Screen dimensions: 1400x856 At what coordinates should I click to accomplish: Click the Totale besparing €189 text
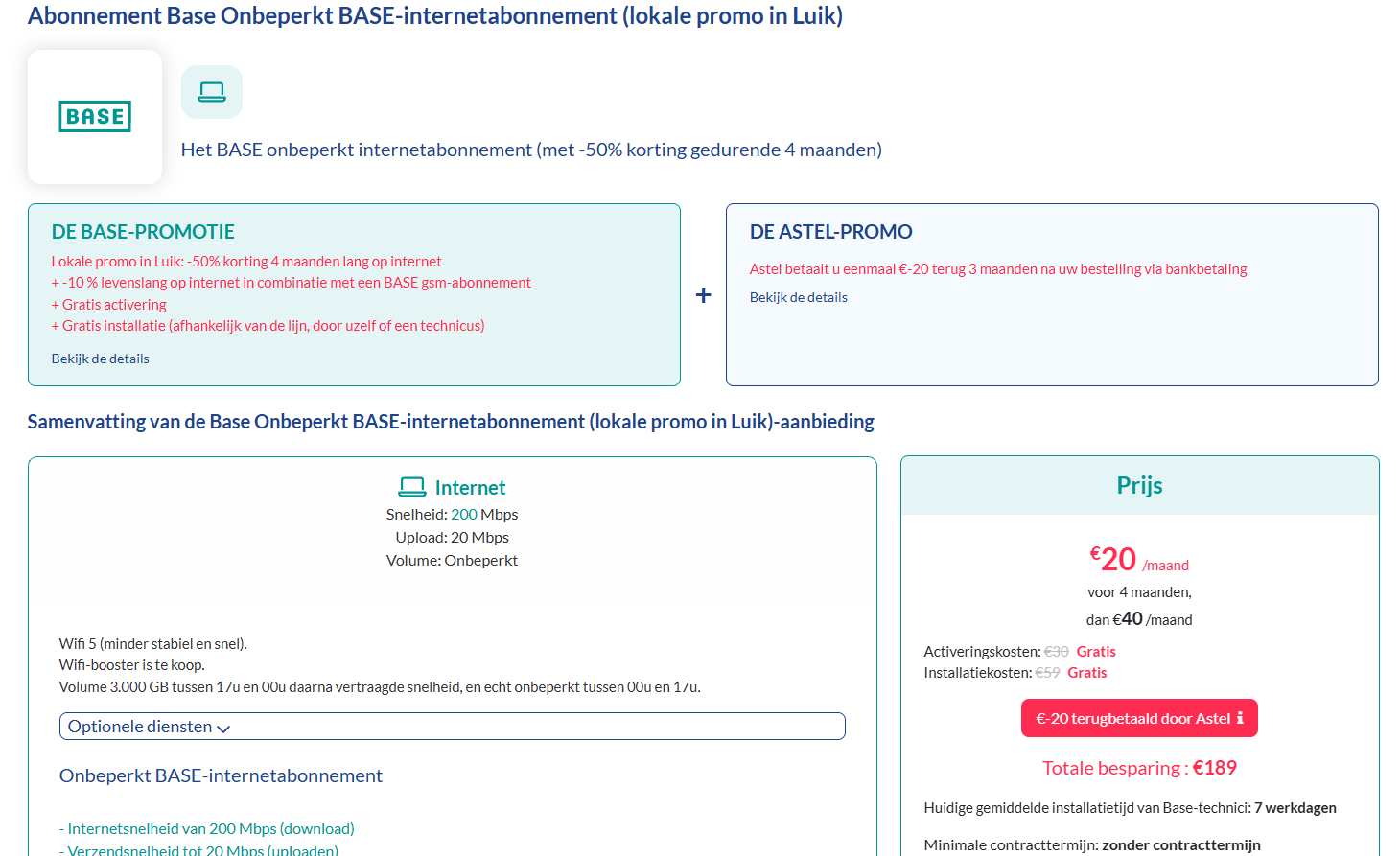1139,768
